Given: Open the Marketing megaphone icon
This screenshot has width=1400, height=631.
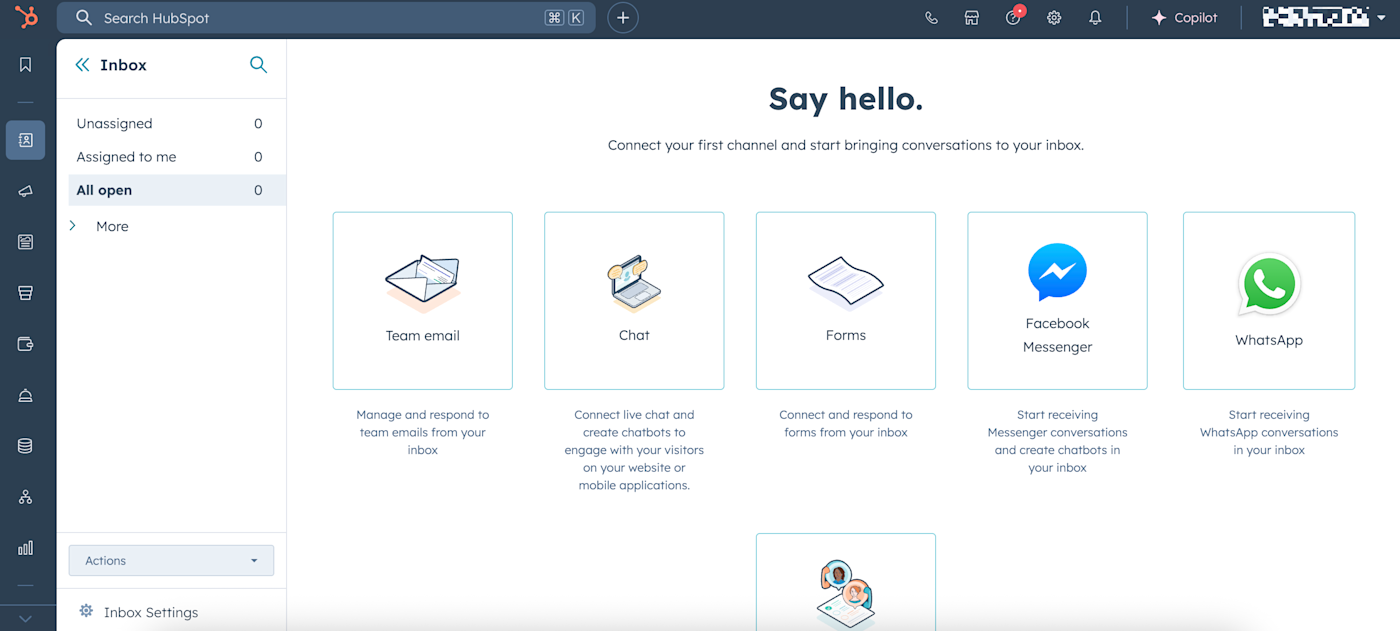Looking at the screenshot, I should coord(26,191).
